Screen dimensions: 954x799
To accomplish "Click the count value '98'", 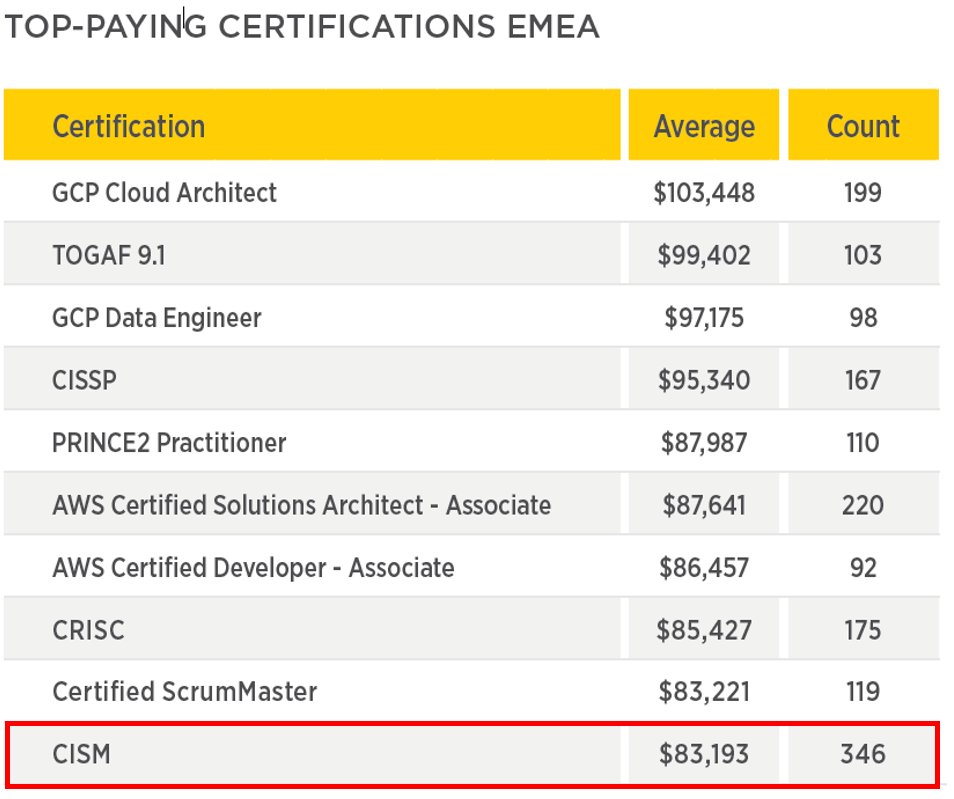I will (x=863, y=318).
